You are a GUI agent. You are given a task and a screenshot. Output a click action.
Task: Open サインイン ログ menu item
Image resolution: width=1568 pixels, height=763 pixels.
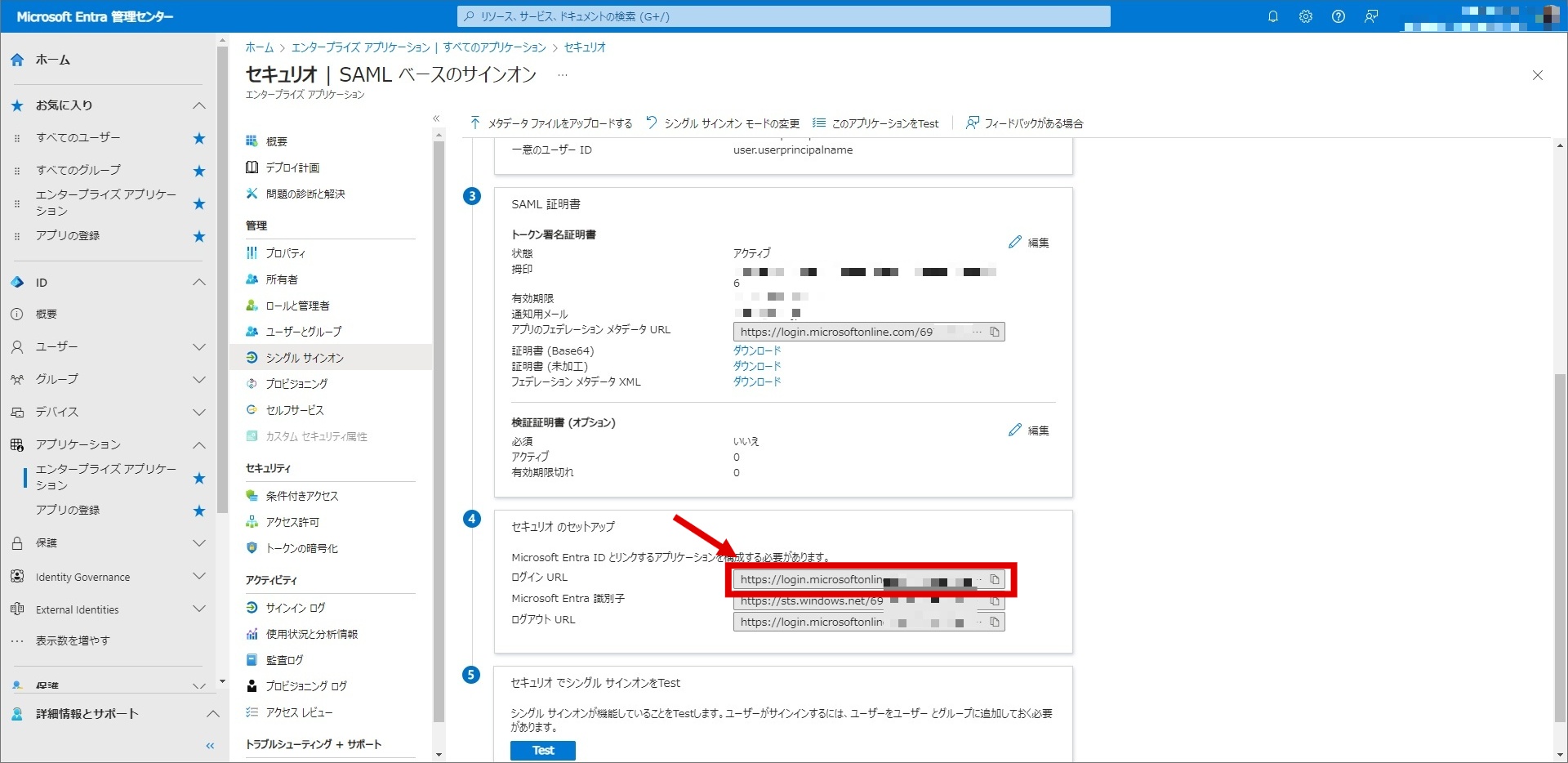pyautogui.click(x=296, y=608)
